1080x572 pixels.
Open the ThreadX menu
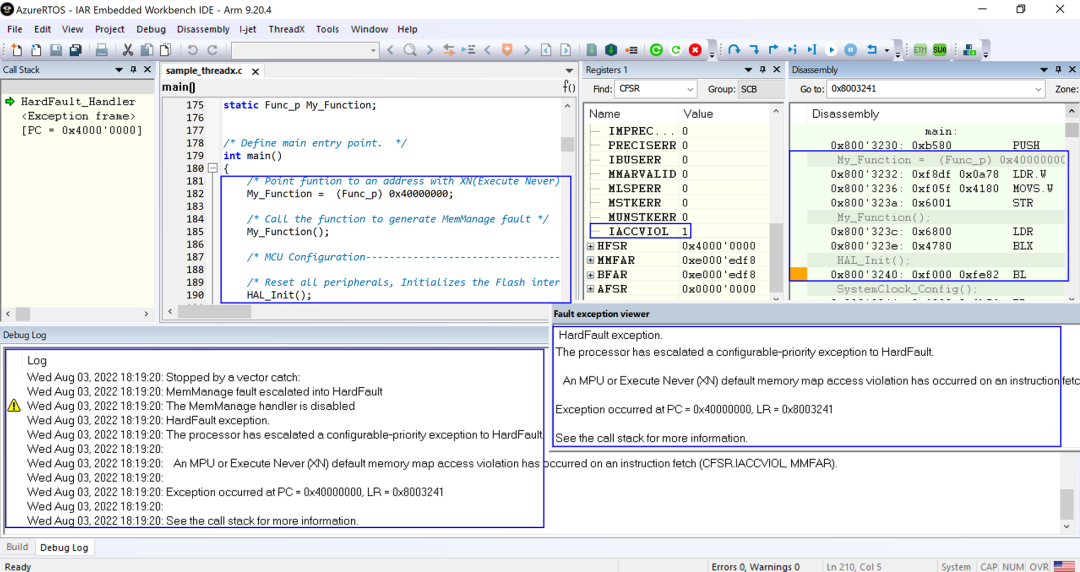[x=287, y=29]
